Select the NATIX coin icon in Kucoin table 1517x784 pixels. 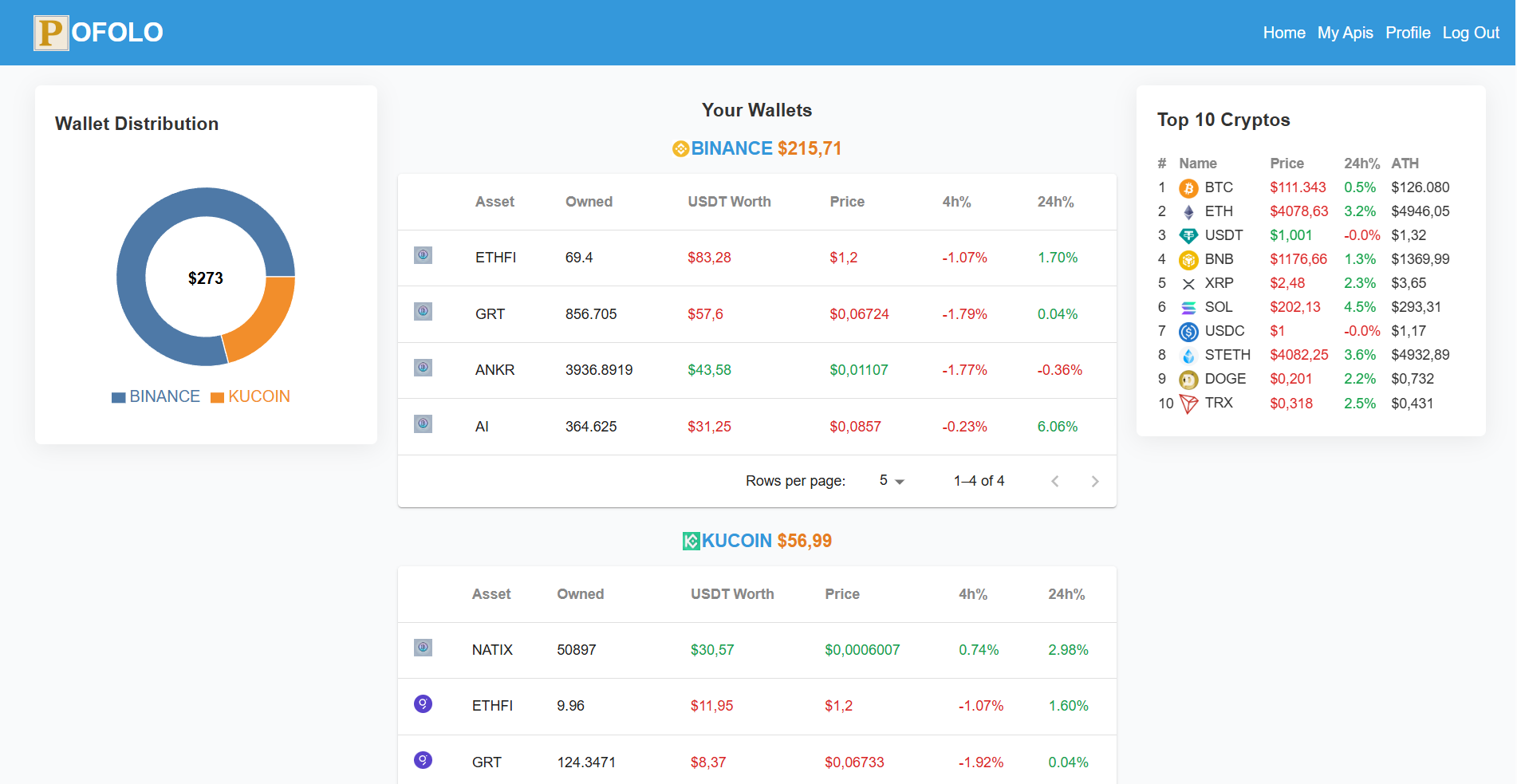[x=423, y=648]
